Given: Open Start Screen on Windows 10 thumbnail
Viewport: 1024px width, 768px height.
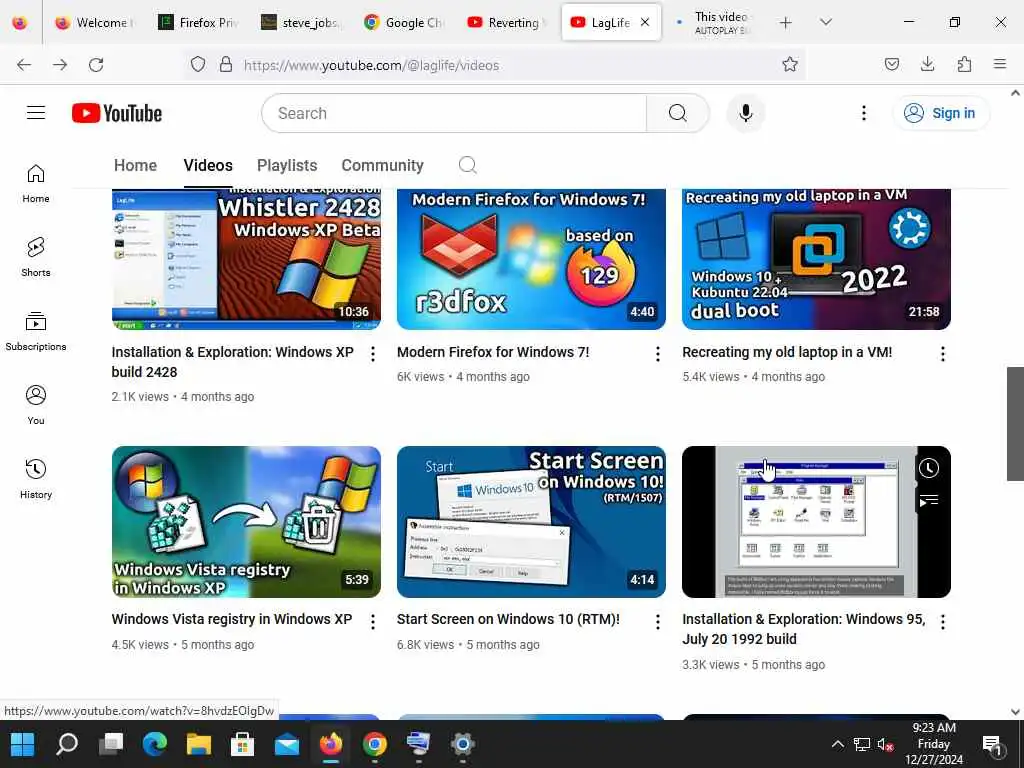Looking at the screenshot, I should click(531, 522).
